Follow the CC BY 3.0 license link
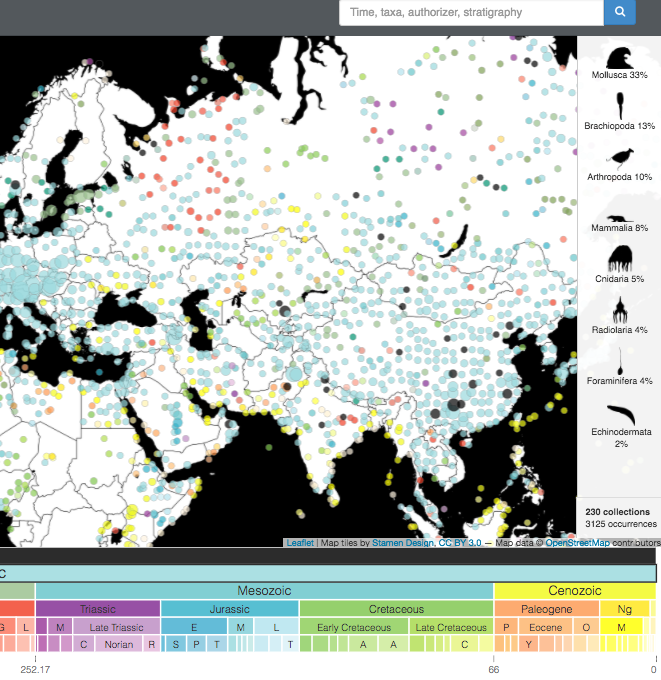The height and width of the screenshot is (680, 661). 463,543
